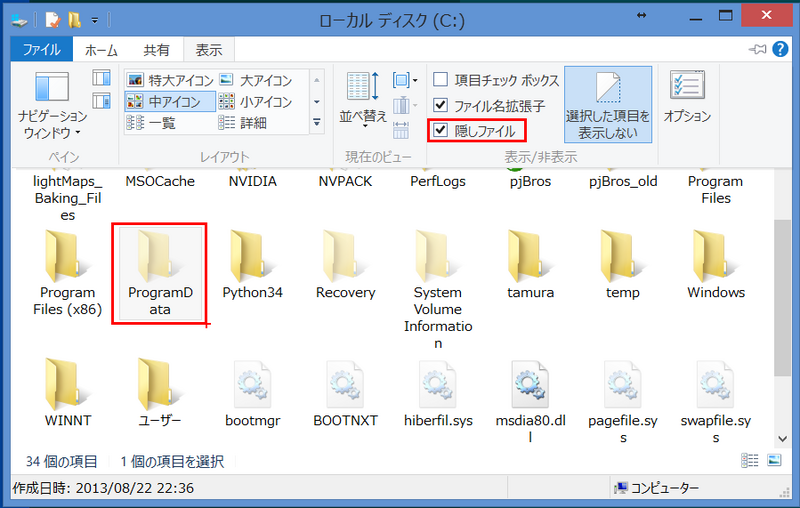The width and height of the screenshot is (800, 508).
Task: Expand the layout gallery more arrow
Action: point(317,122)
